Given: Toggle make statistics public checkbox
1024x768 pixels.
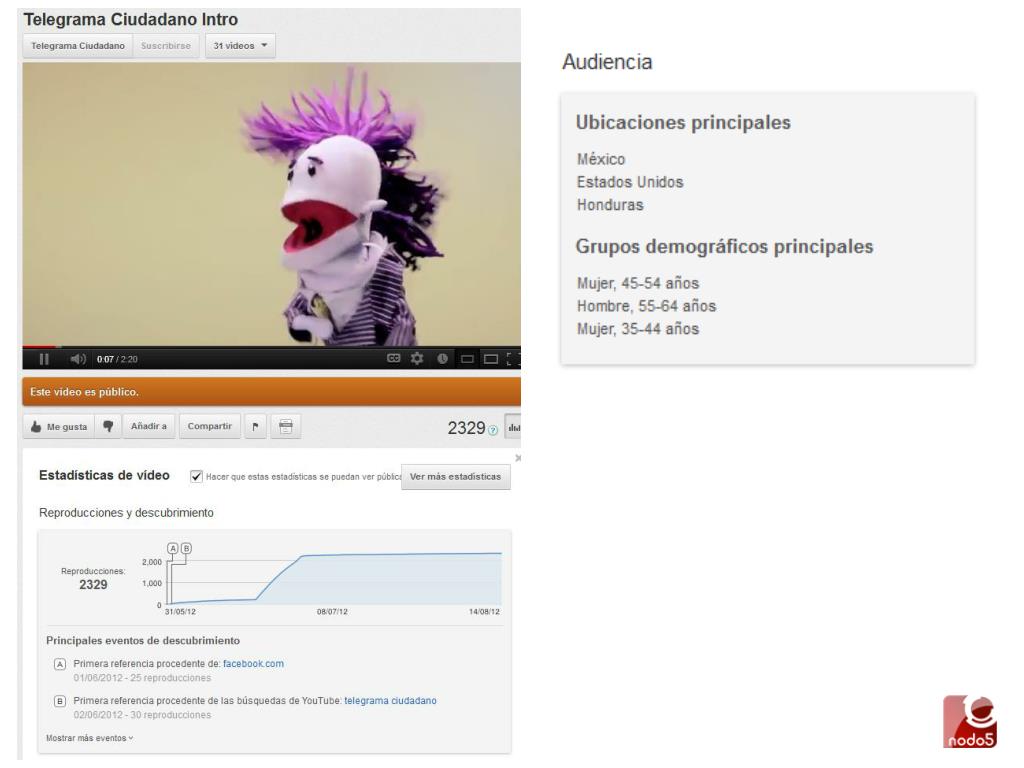Looking at the screenshot, I should coord(196,477).
